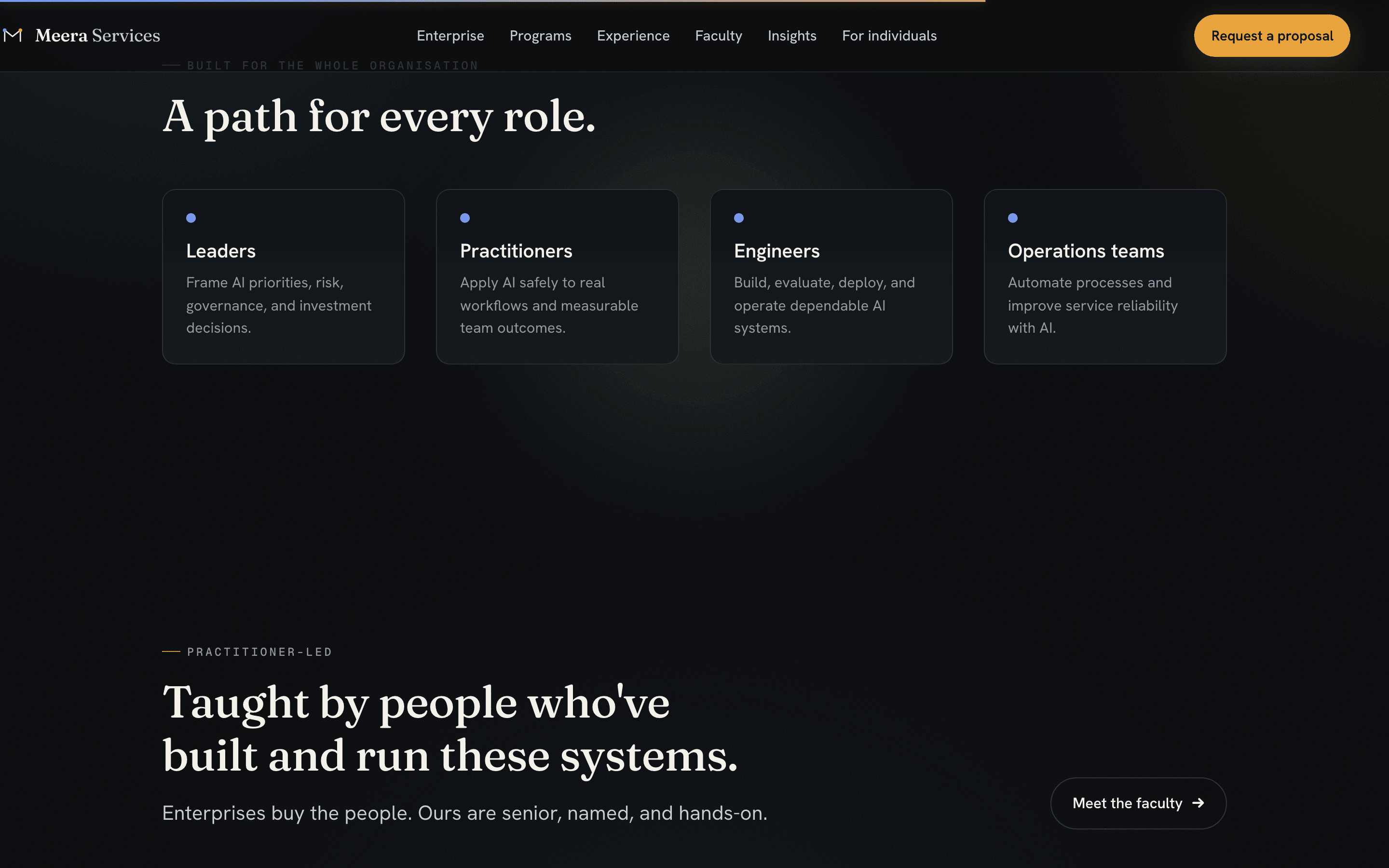This screenshot has width=1389, height=868.
Task: Select the Operations teams card heading
Action: coord(1086,251)
